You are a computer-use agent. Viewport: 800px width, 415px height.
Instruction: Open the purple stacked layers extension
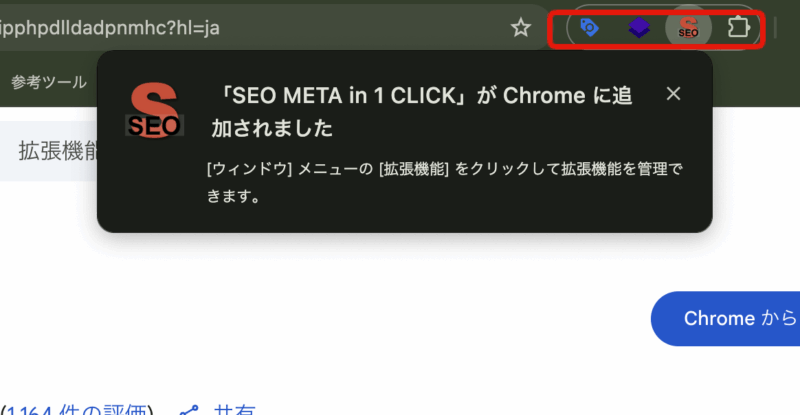639,28
